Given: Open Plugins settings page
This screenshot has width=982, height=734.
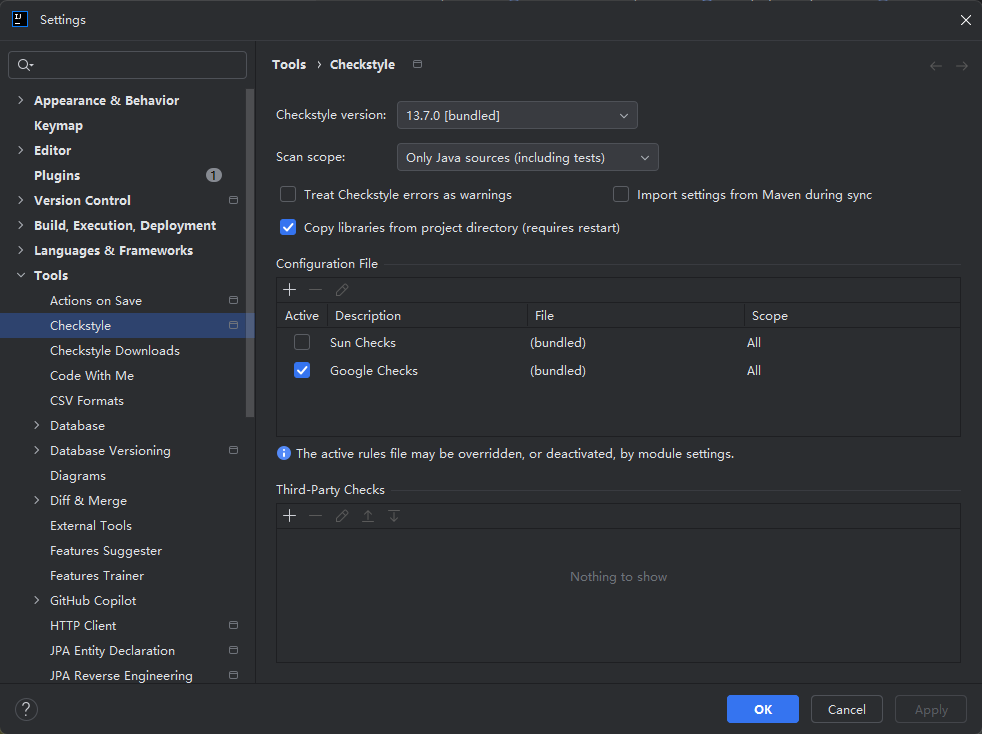Looking at the screenshot, I should click(x=57, y=175).
